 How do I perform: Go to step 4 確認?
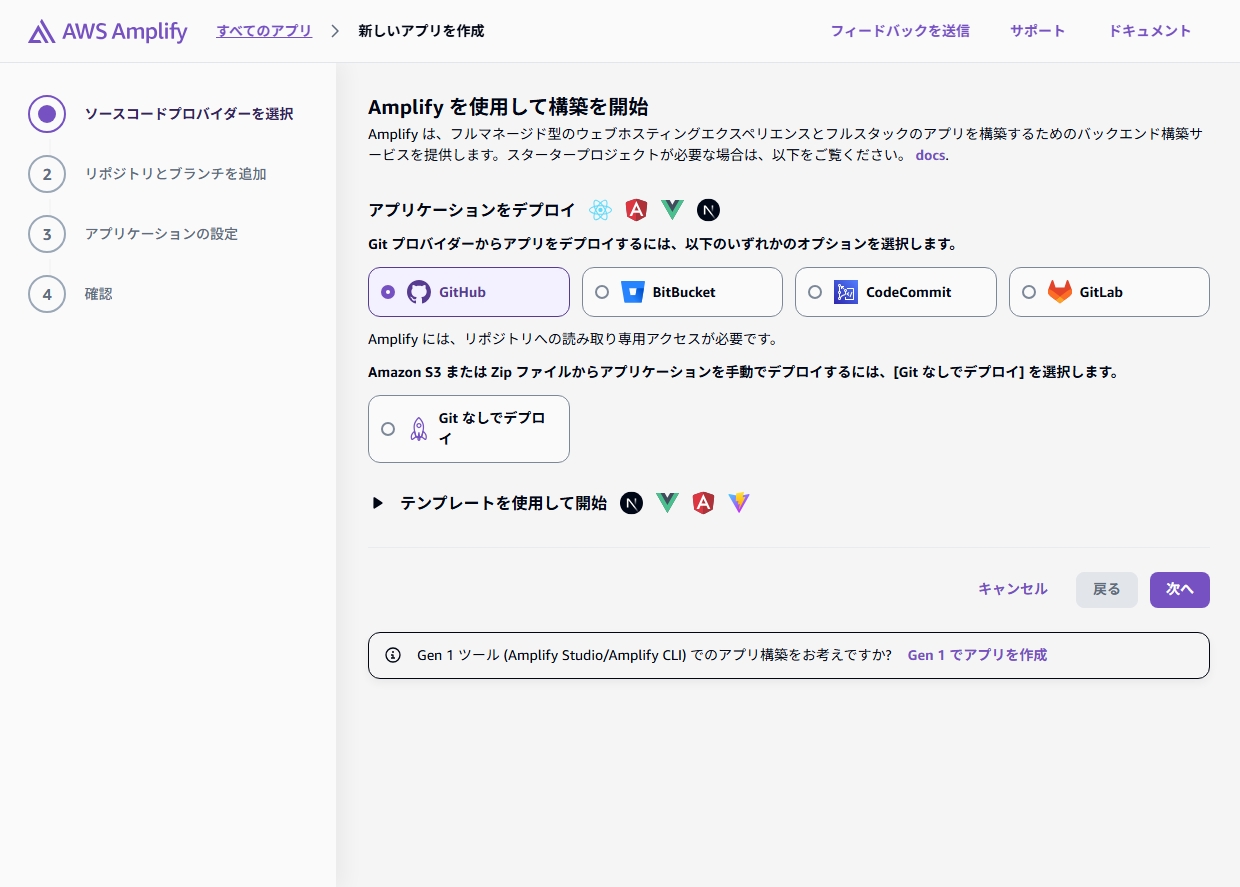(x=70, y=294)
